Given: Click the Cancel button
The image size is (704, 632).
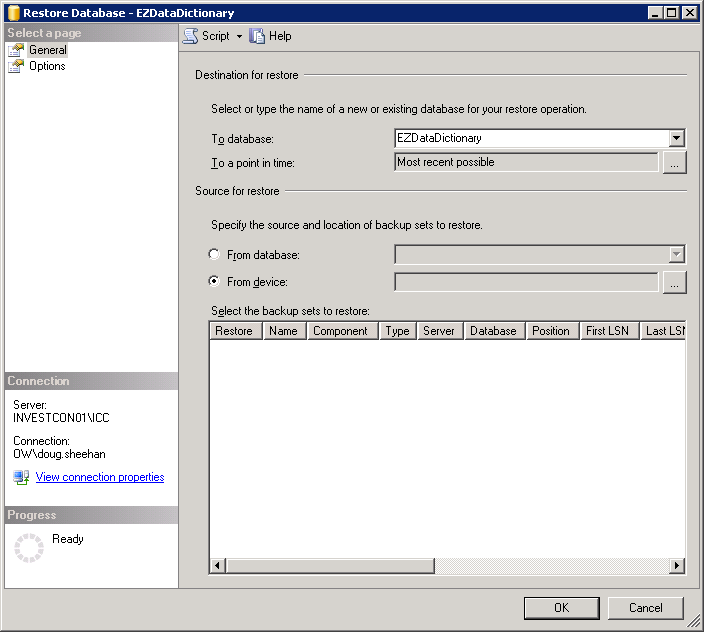Looking at the screenshot, I should click(645, 607).
